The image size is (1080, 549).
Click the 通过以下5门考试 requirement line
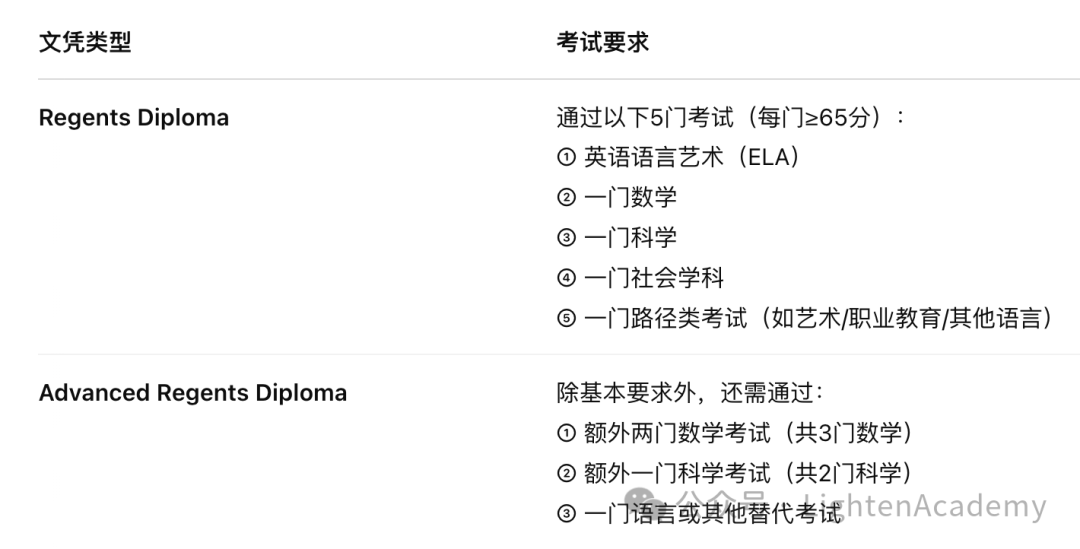[x=730, y=118]
